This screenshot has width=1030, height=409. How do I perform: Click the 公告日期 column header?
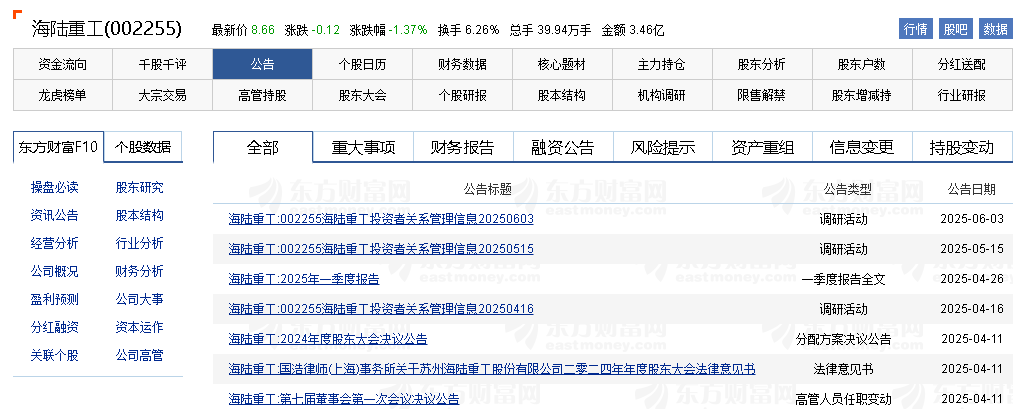click(x=972, y=190)
